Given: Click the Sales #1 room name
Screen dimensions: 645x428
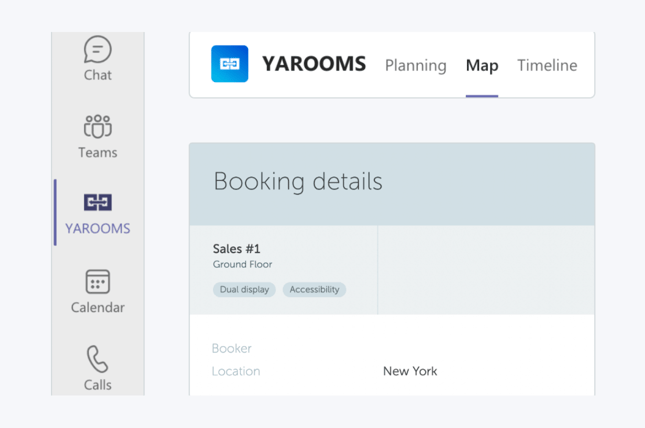Looking at the screenshot, I should point(237,249).
